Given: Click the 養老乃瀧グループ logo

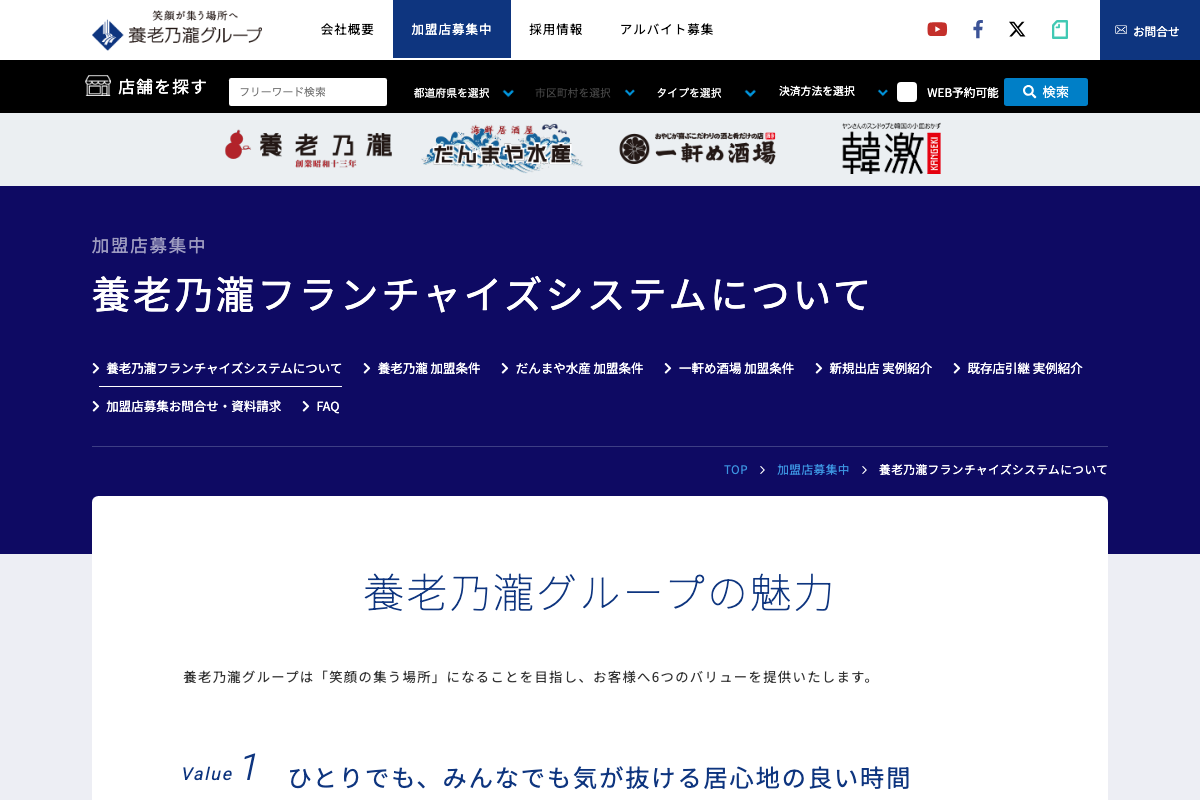Looking at the screenshot, I should [x=177, y=30].
